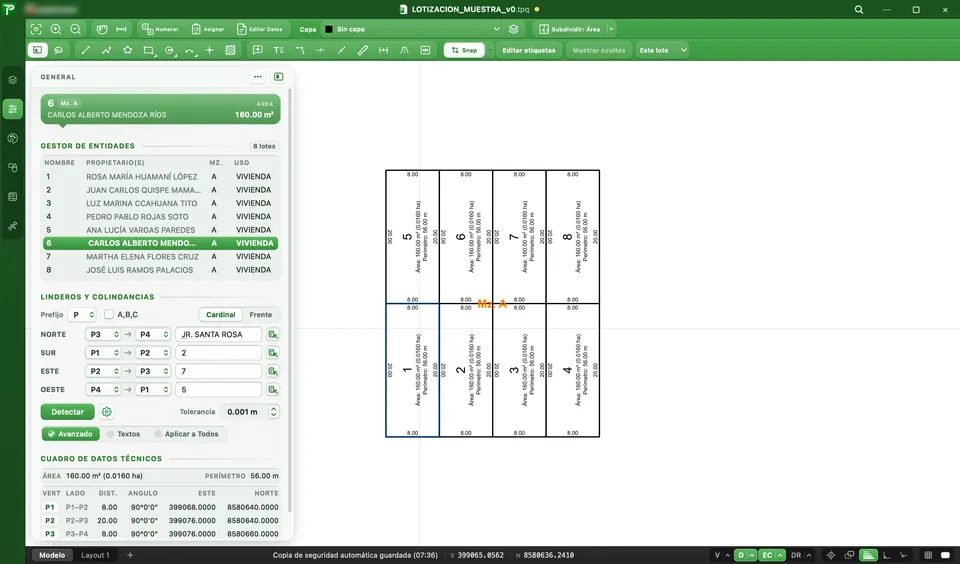Screen dimensions: 960x564
Task: Open the detection settings gear icon
Action: tap(107, 412)
